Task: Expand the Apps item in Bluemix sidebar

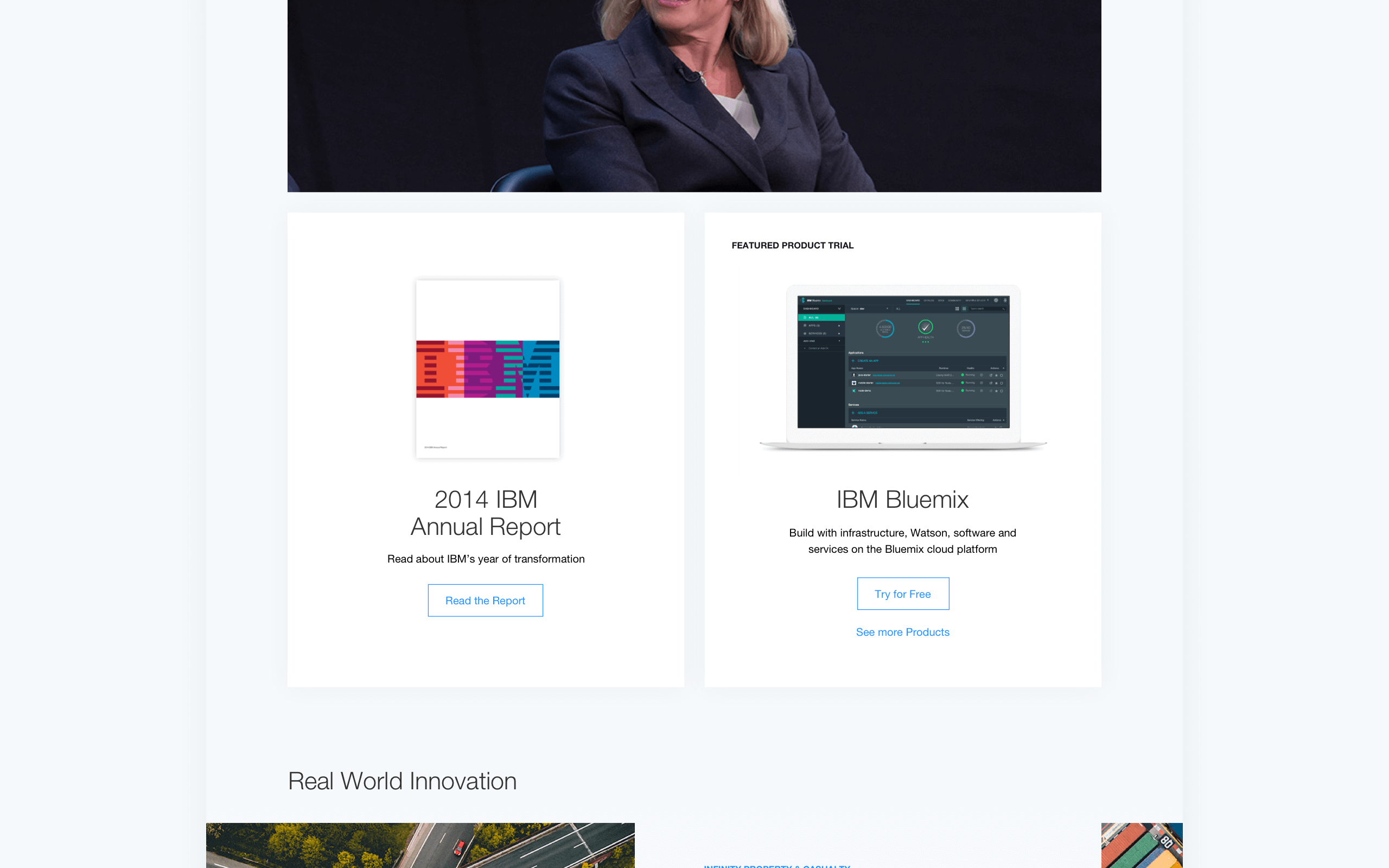Action: click(821, 325)
